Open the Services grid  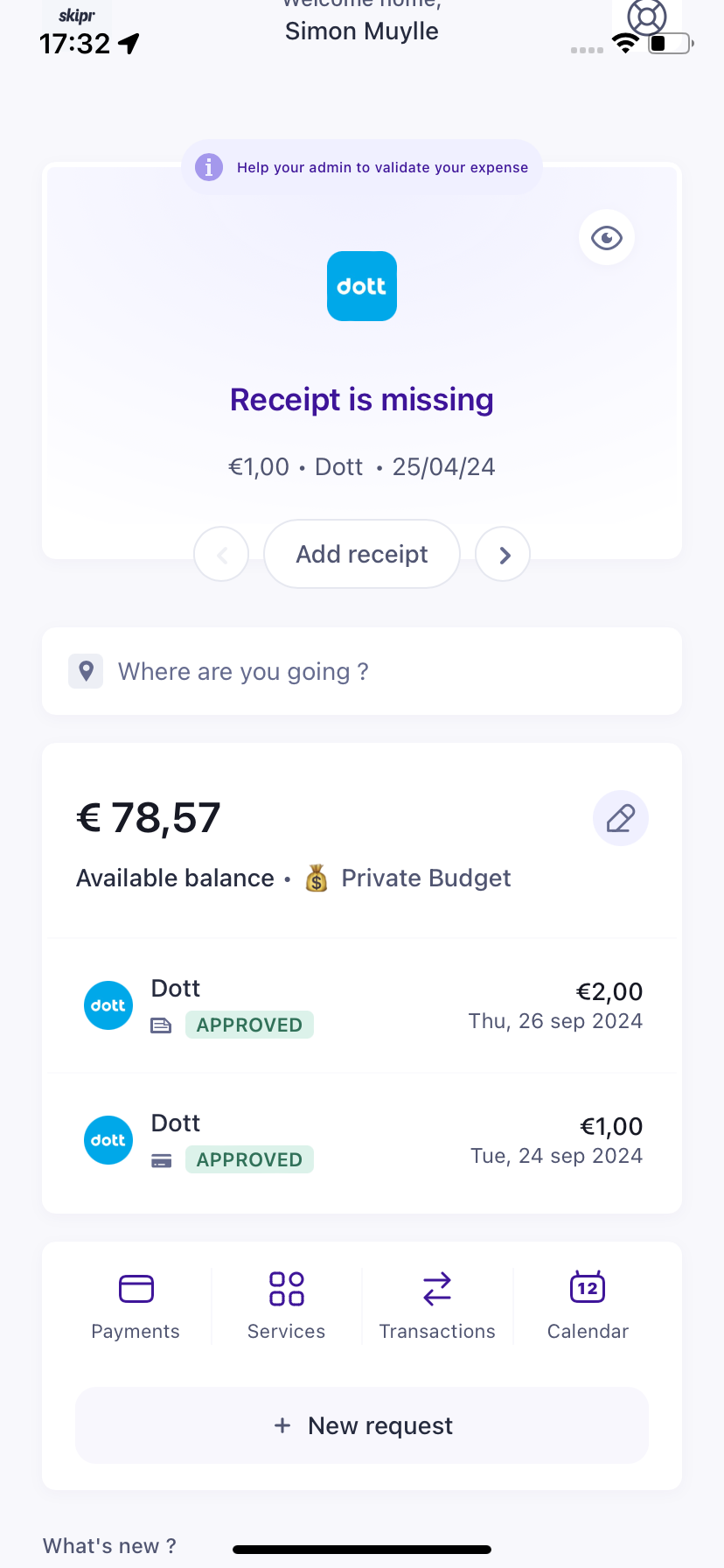pos(286,1305)
